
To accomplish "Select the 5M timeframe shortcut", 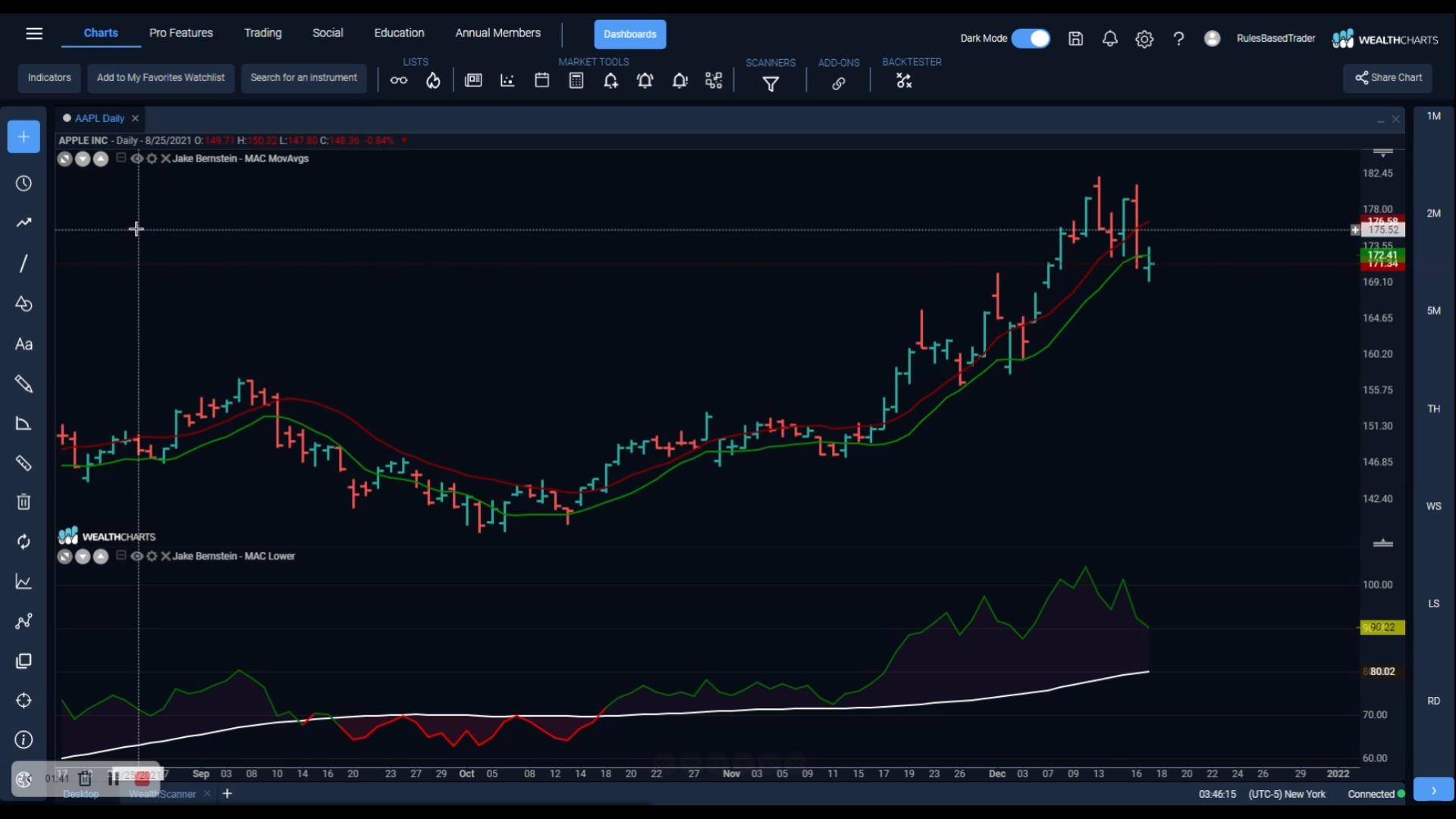I will click(1433, 311).
